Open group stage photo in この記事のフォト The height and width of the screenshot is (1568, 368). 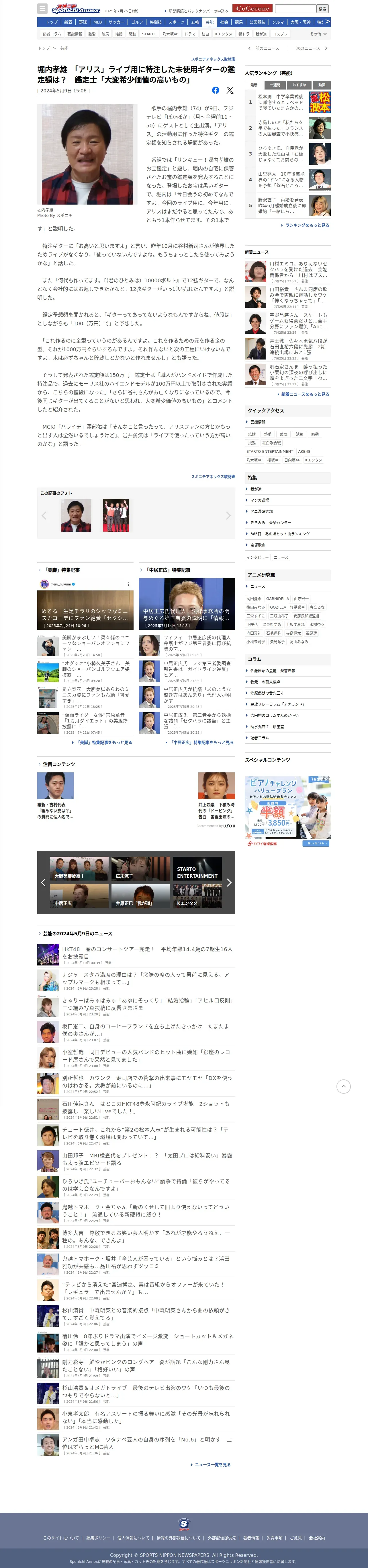coord(116,516)
